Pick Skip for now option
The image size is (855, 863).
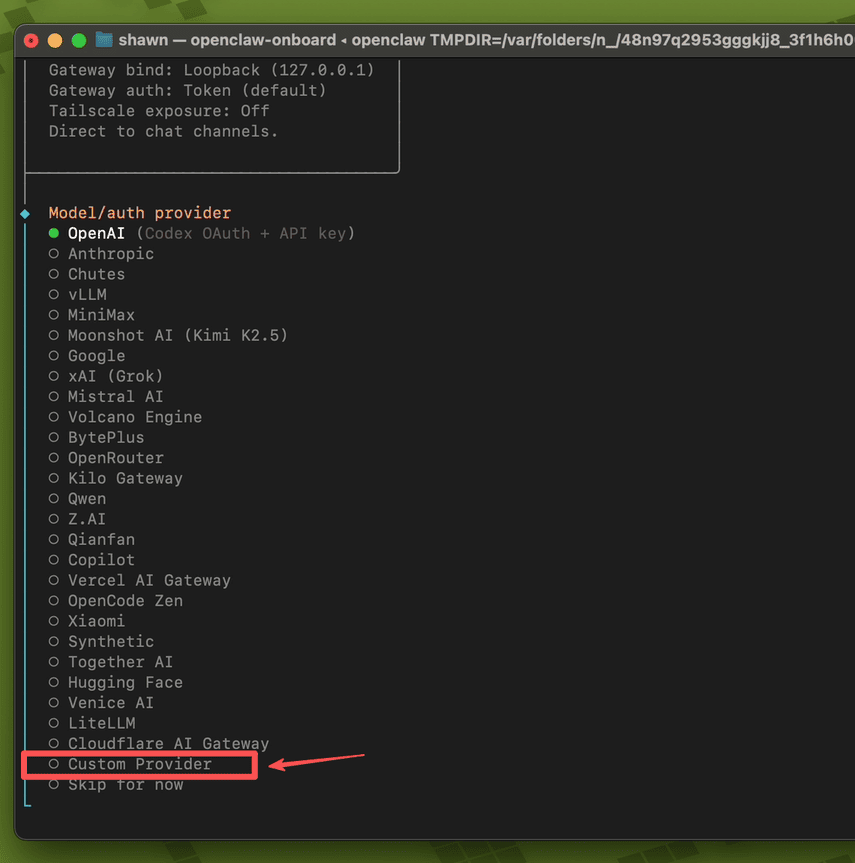click(125, 785)
